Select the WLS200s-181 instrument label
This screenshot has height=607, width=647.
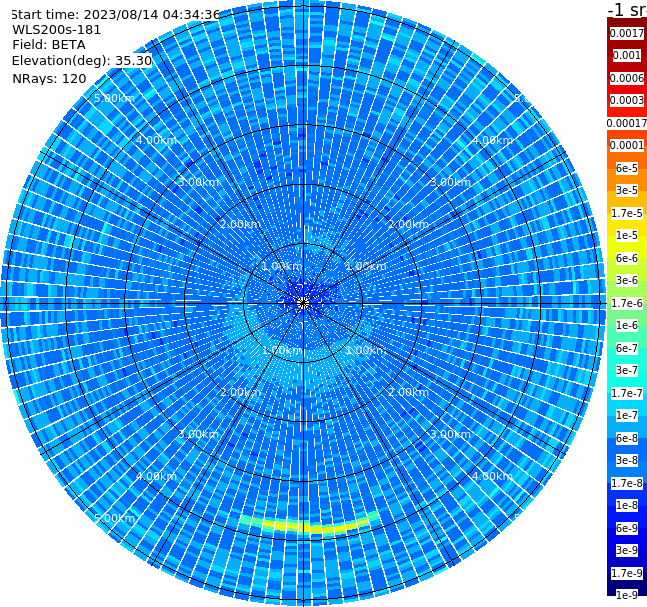coord(57,30)
